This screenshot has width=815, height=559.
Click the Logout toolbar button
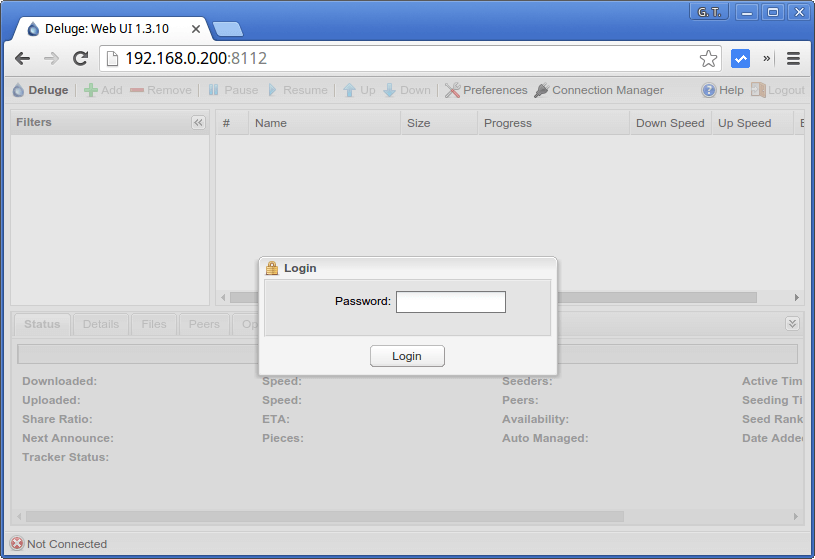tap(778, 90)
